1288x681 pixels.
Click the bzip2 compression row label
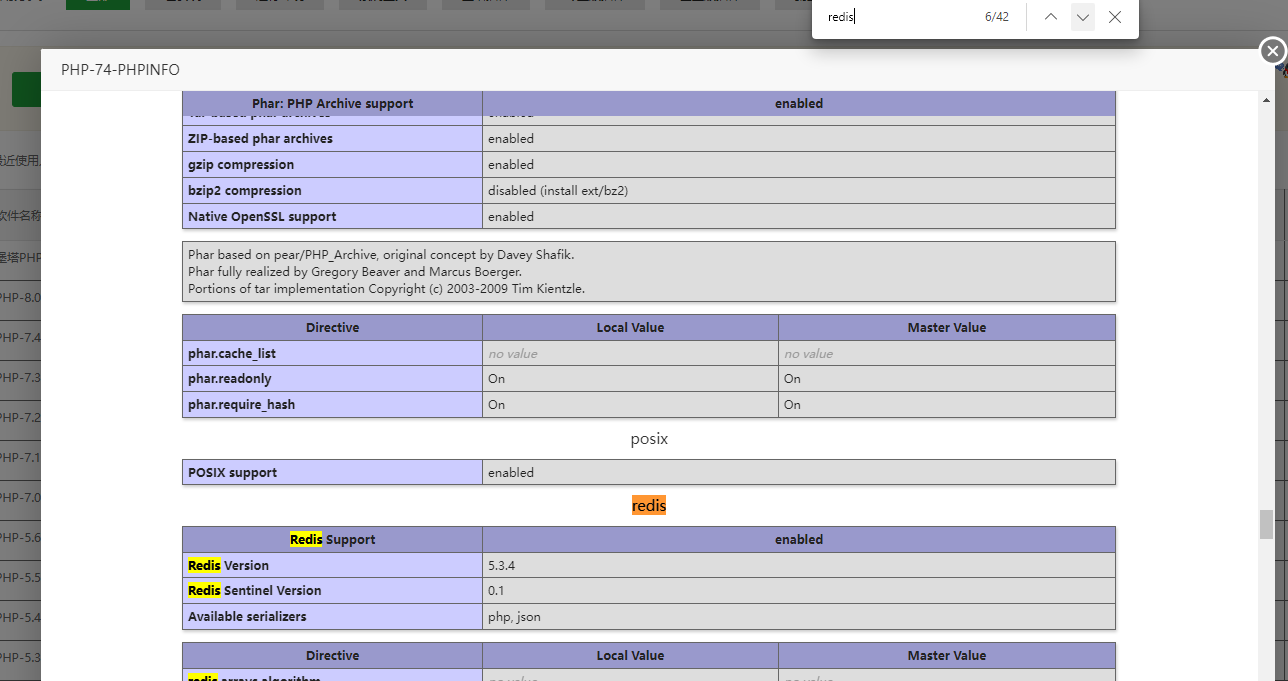point(244,191)
